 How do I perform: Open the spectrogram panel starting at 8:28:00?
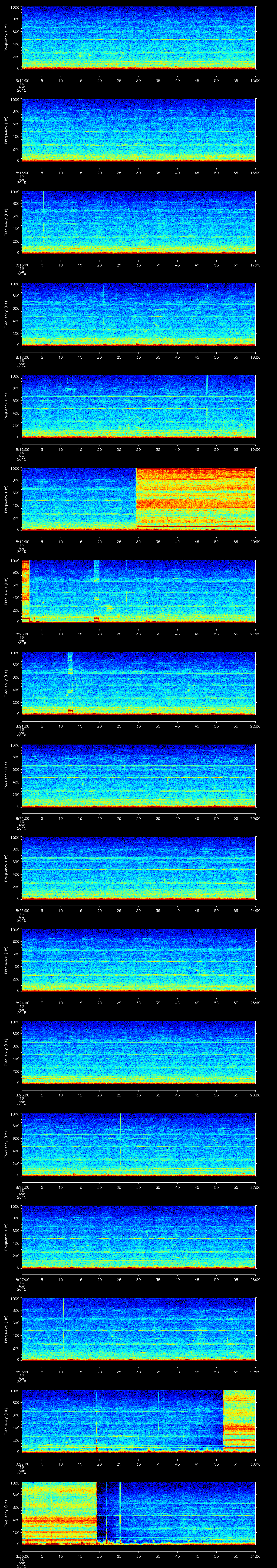click(138, 1329)
